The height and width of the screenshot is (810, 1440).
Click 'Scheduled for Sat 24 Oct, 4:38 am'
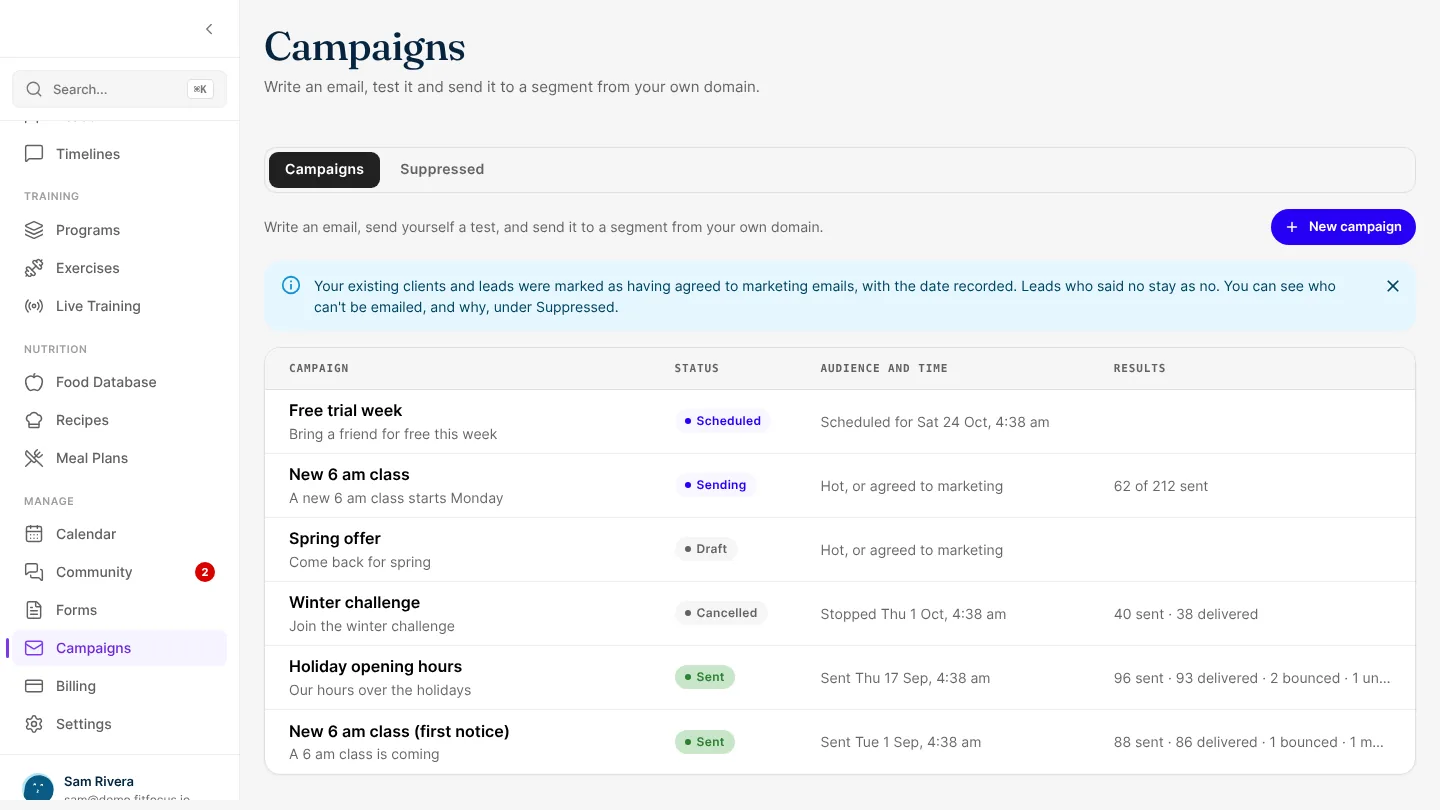pos(935,422)
